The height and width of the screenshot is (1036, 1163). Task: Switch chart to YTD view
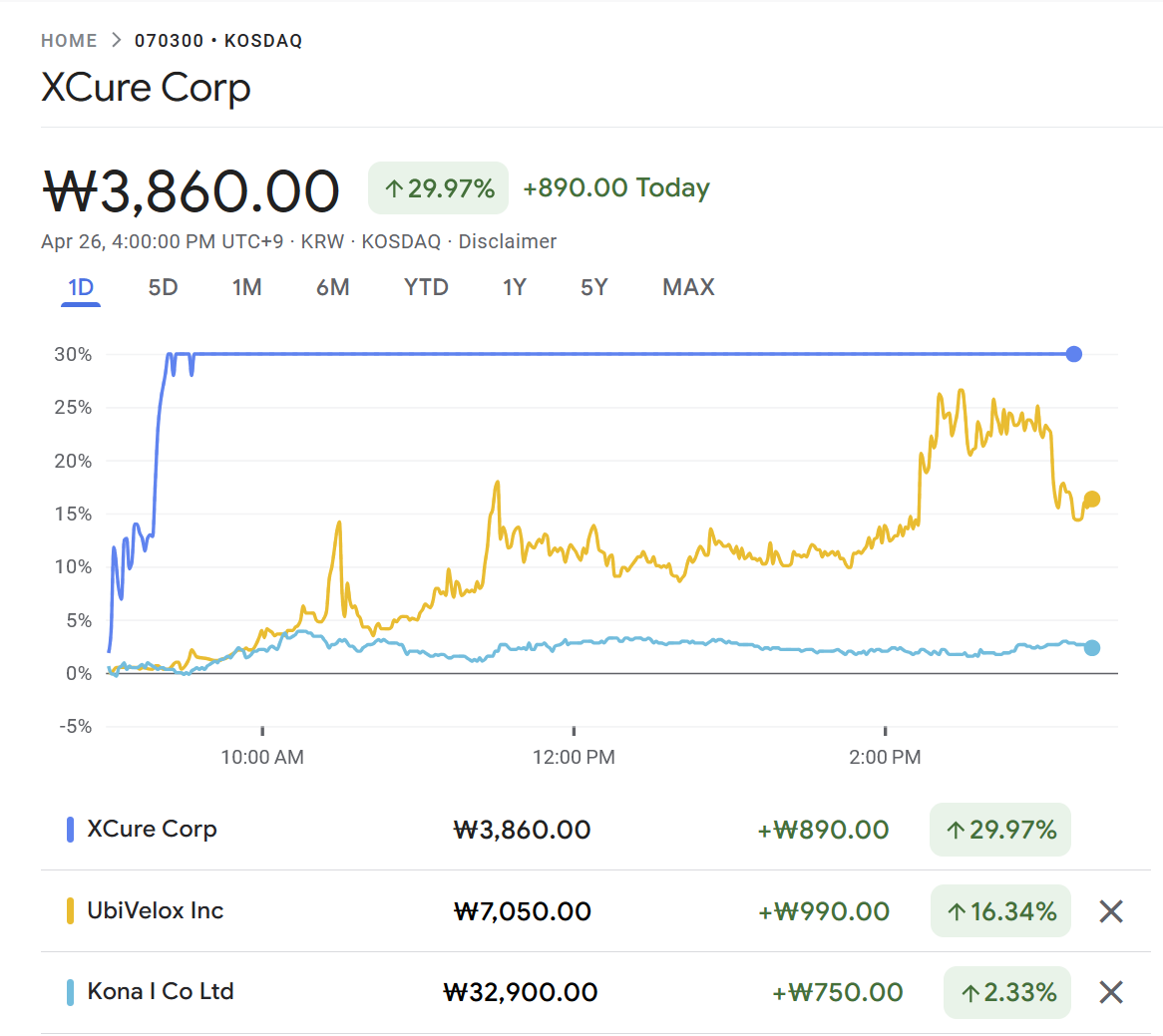click(x=426, y=288)
